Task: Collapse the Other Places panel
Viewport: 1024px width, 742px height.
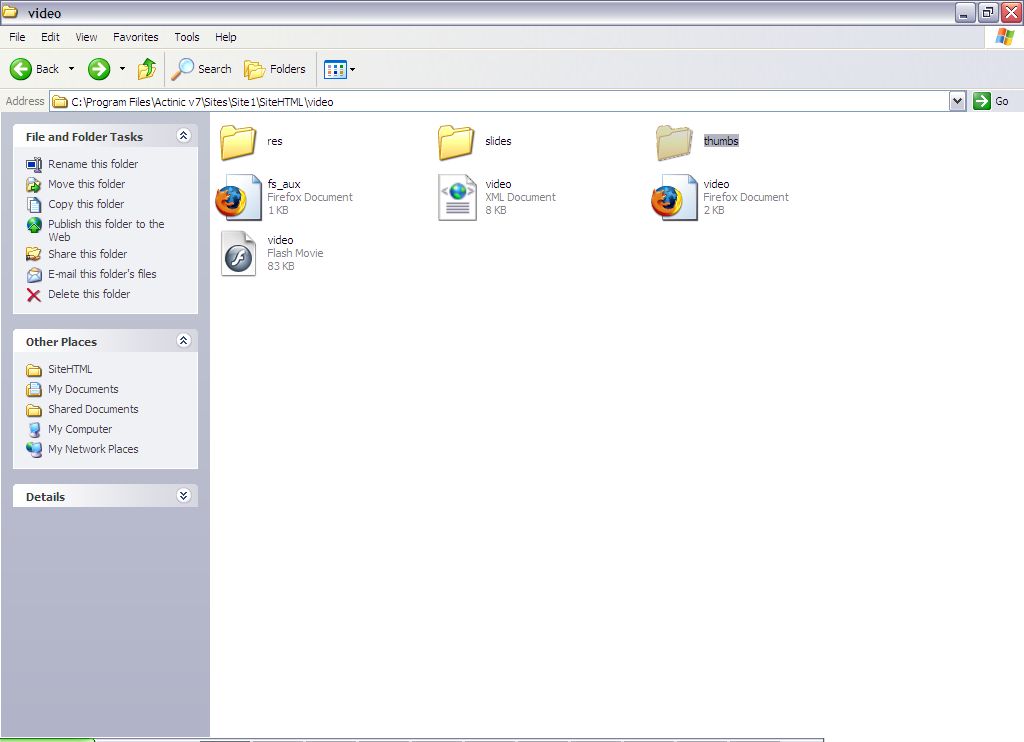Action: [183, 341]
